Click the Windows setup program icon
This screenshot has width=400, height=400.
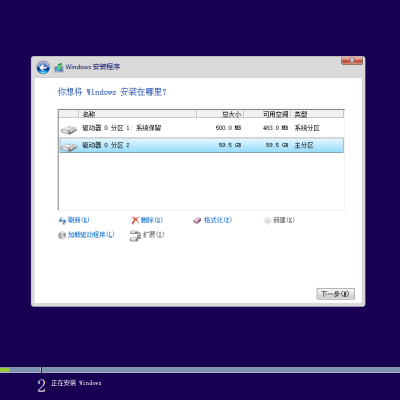tap(59, 67)
